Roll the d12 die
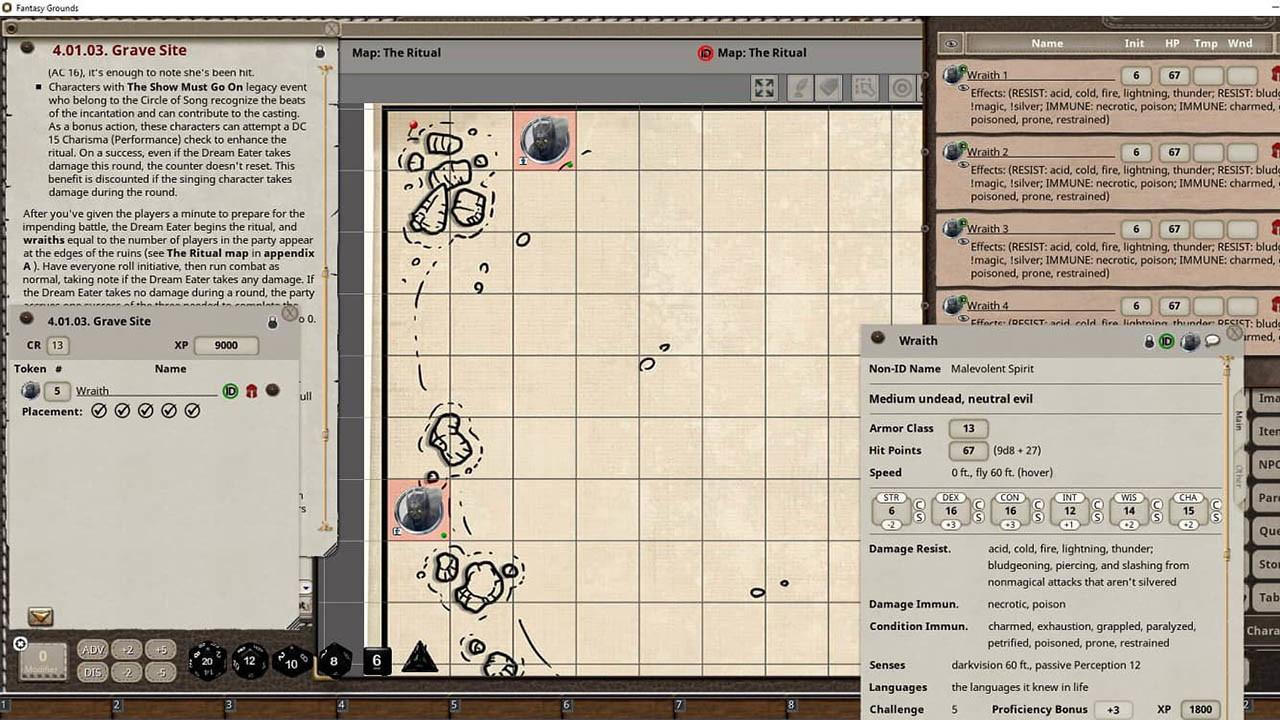 tap(250, 660)
